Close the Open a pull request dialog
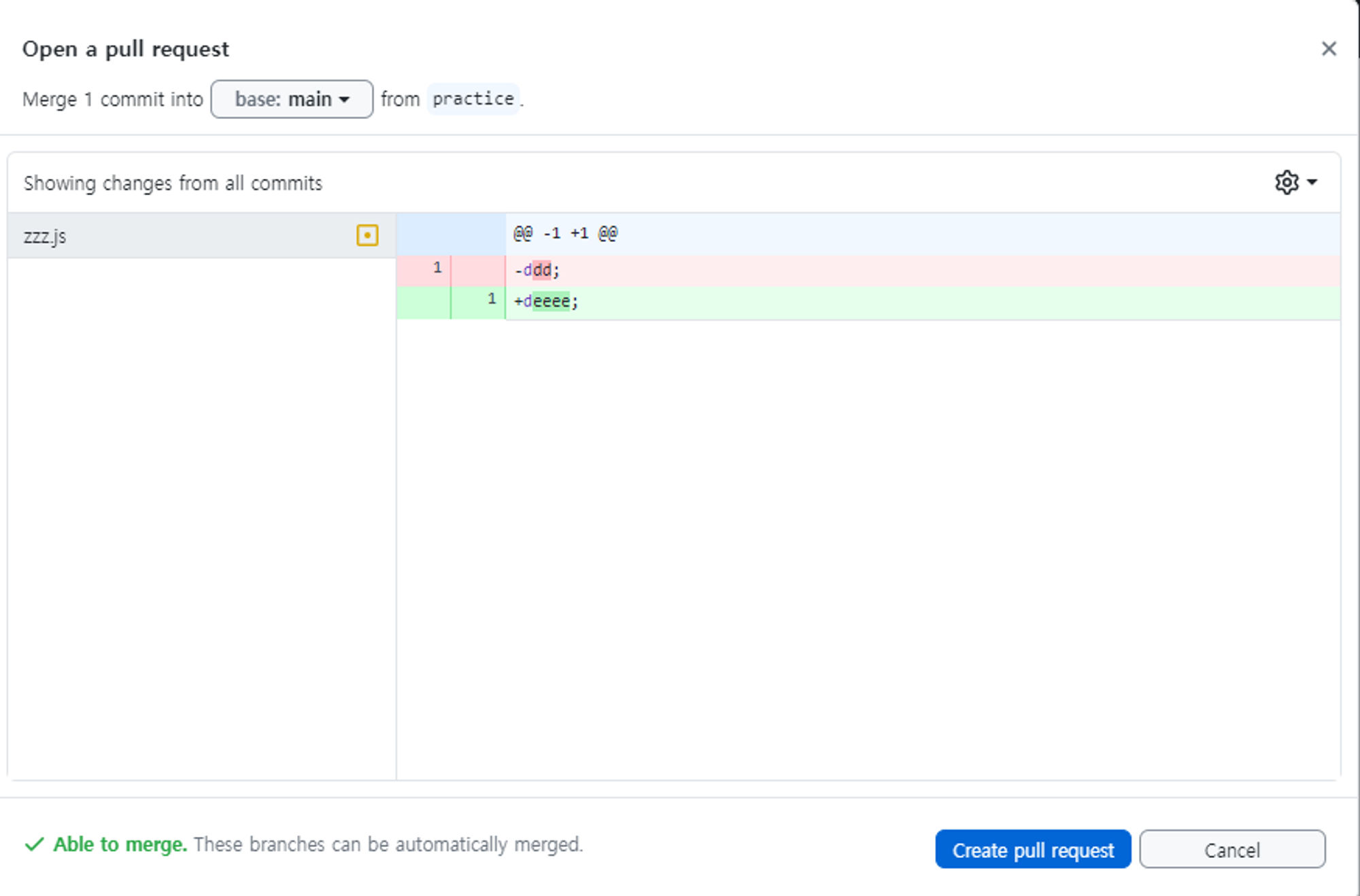Viewport: 1360px width, 896px height. coord(1329,49)
